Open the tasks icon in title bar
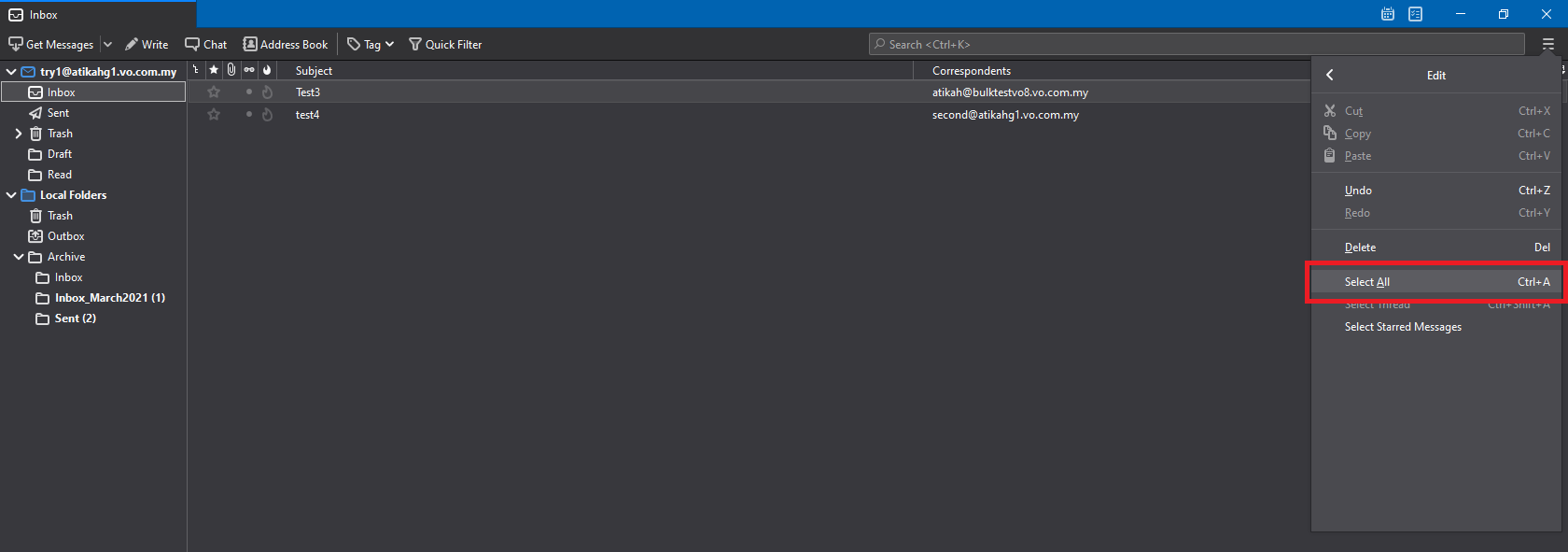 (1416, 14)
